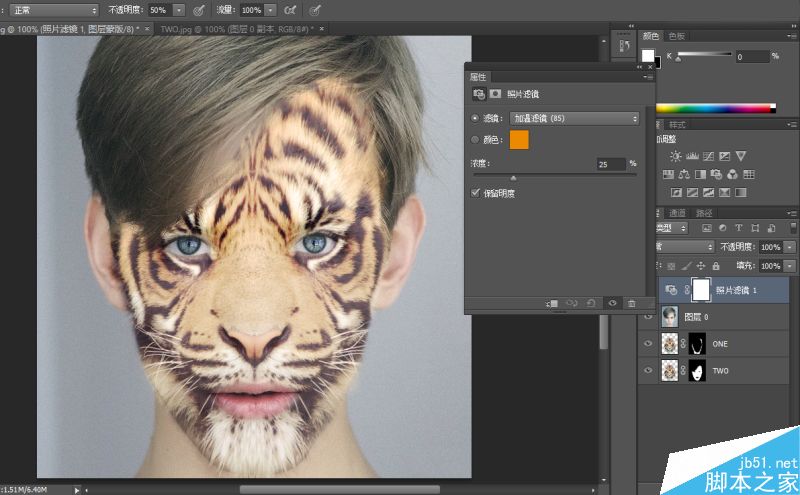Open the blend mode dropdown in options bar
The width and height of the screenshot is (800, 495).
pos(54,10)
